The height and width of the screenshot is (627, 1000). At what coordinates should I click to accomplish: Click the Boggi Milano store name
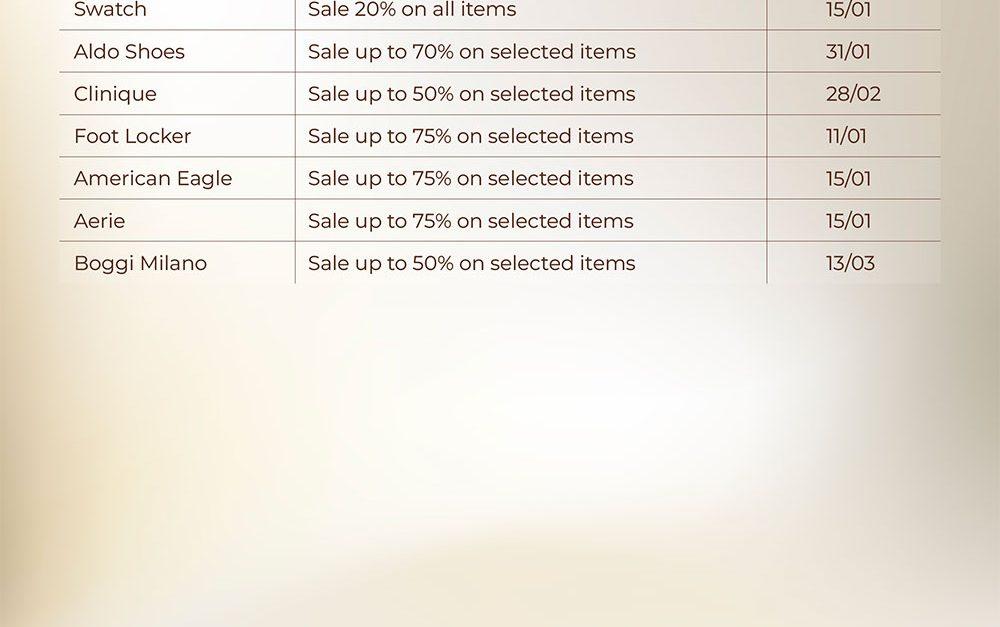coord(140,264)
